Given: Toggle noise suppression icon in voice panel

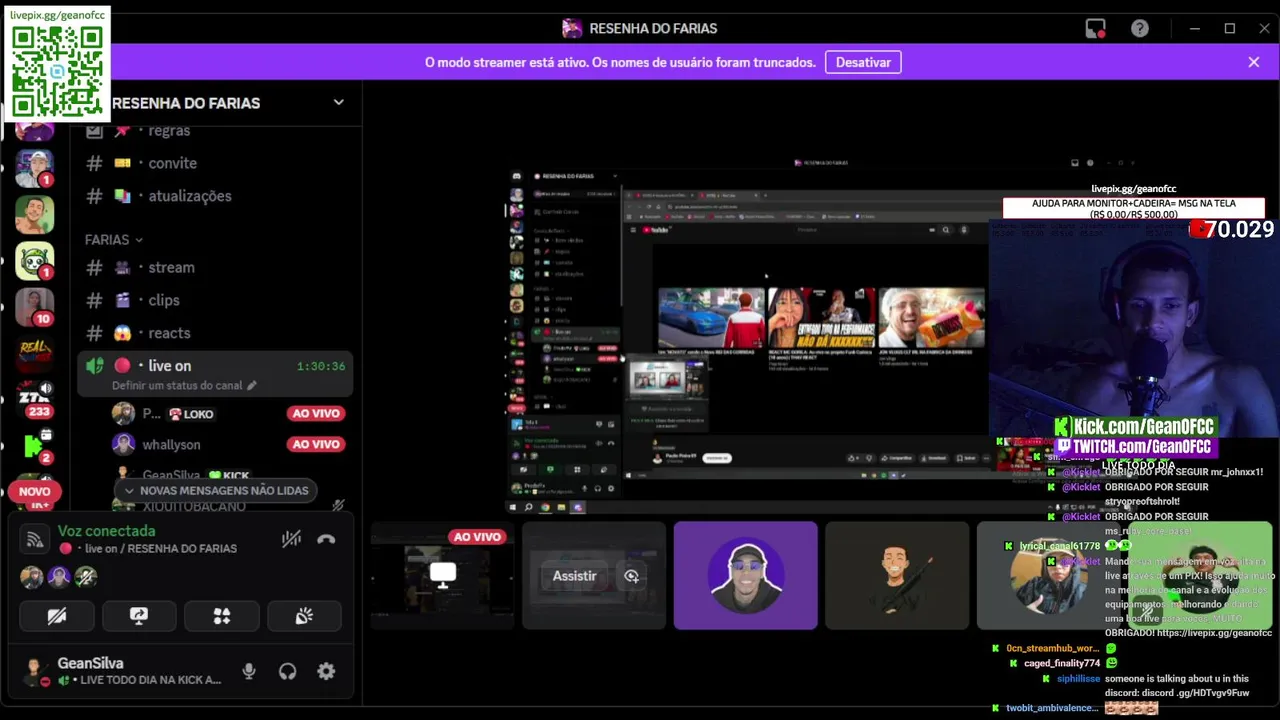Looking at the screenshot, I should coord(291,539).
